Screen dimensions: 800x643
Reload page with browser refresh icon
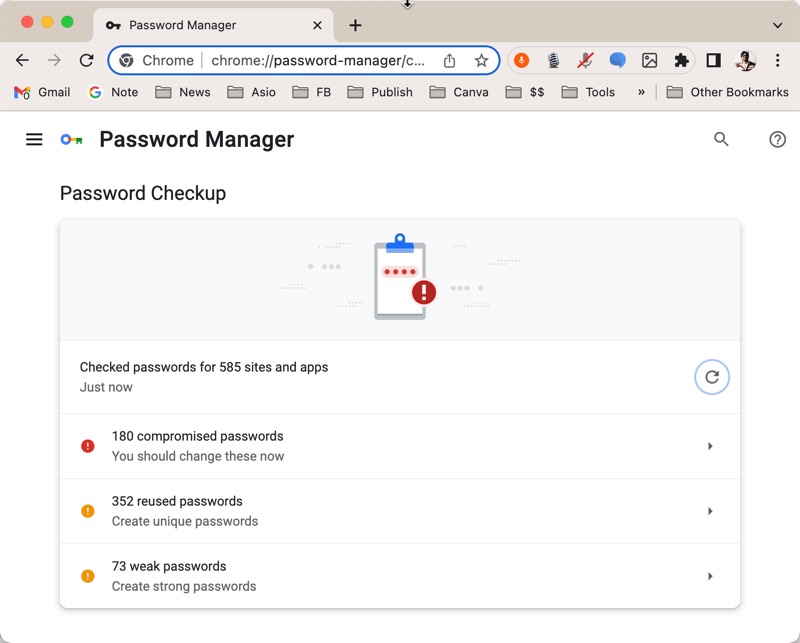[86, 60]
